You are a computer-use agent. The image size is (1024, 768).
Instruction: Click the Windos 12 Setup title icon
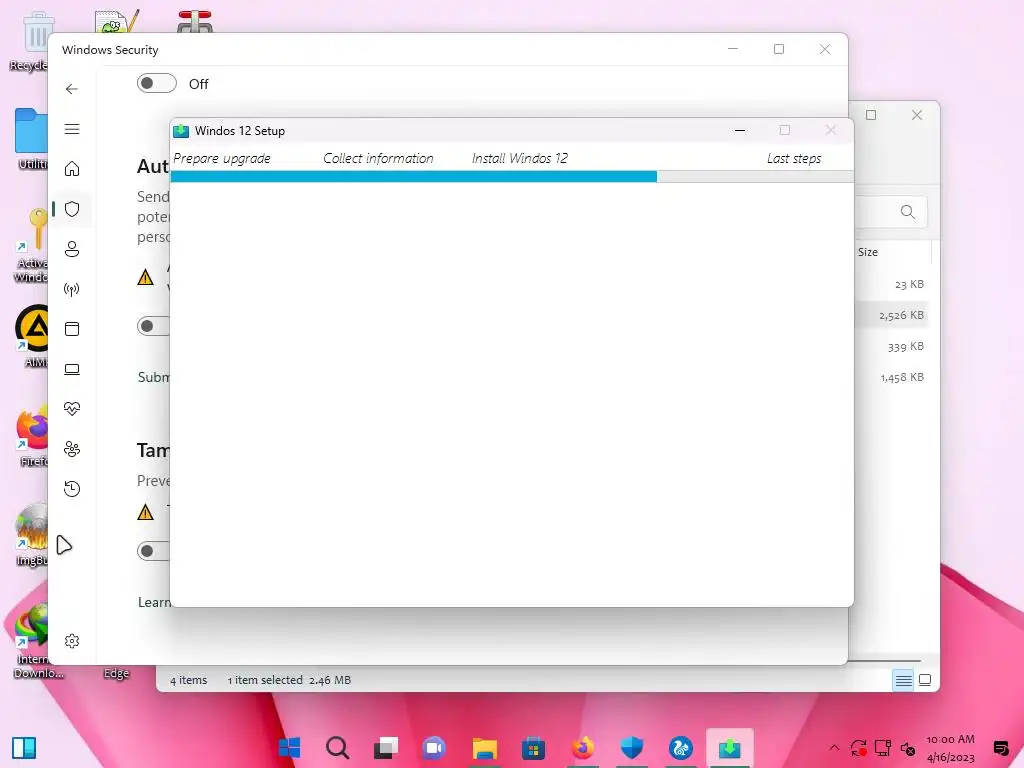point(181,131)
